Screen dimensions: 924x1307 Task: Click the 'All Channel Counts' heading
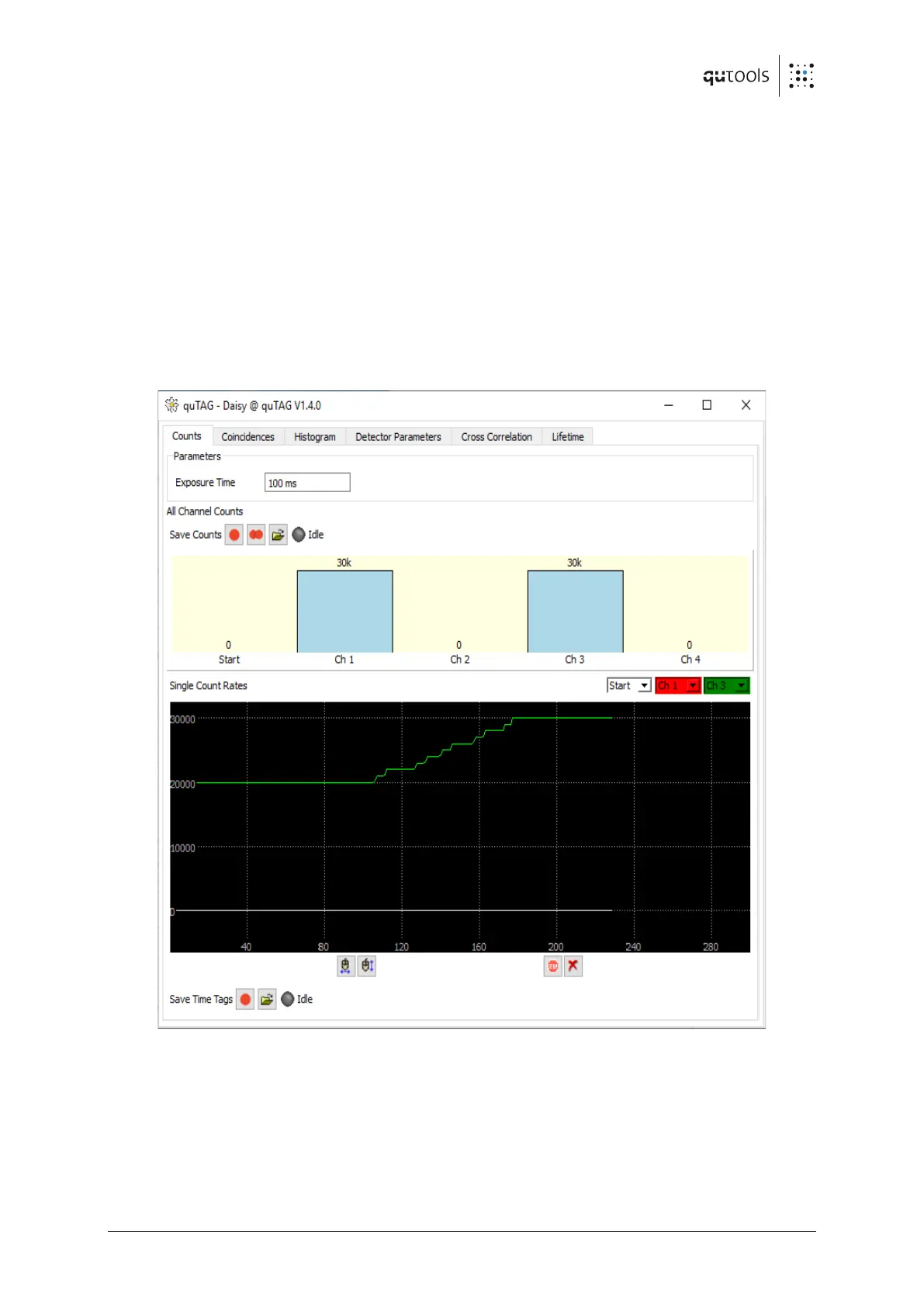205,511
